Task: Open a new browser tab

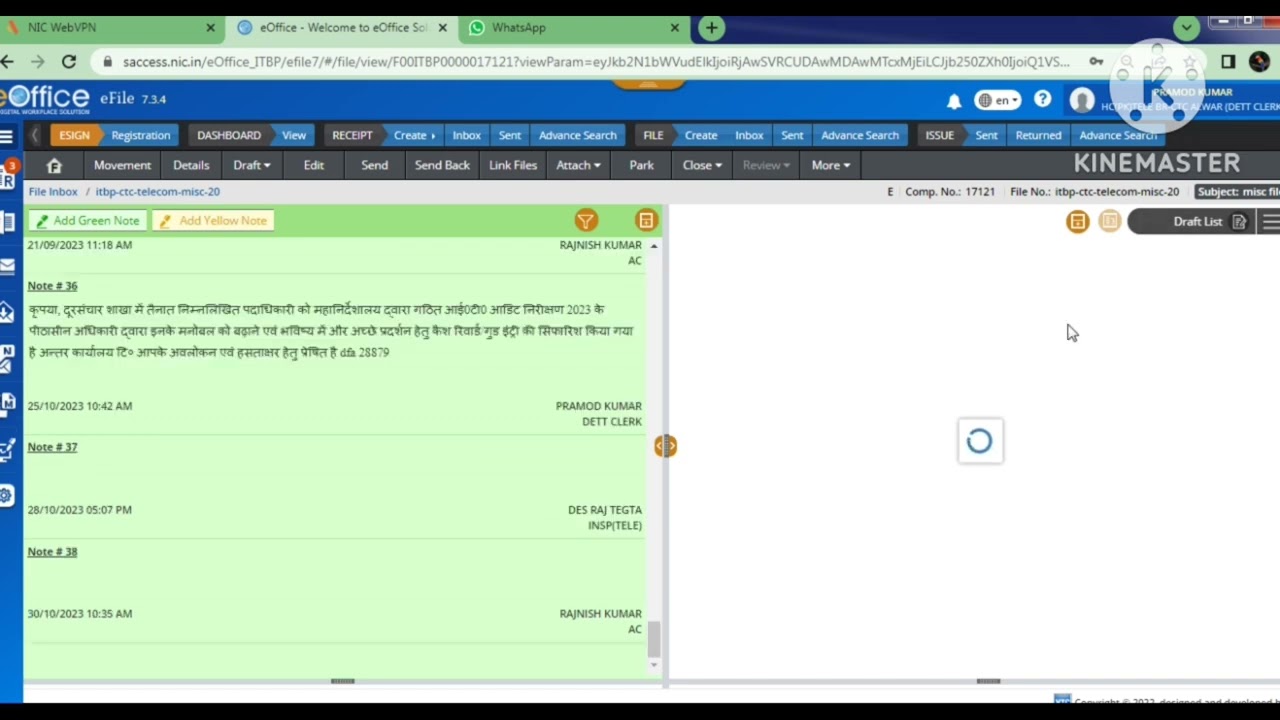Action: click(711, 28)
